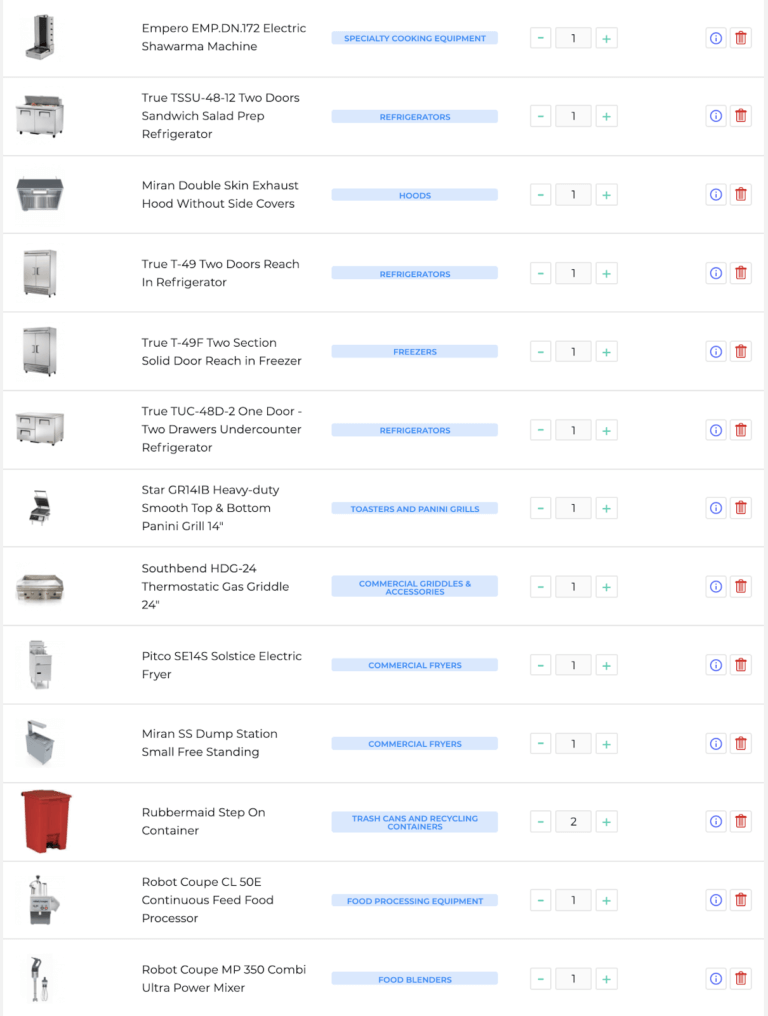This screenshot has height=1016, width=768.
Task: Show info for Robot Coupe CL 50E
Action: click(x=716, y=900)
